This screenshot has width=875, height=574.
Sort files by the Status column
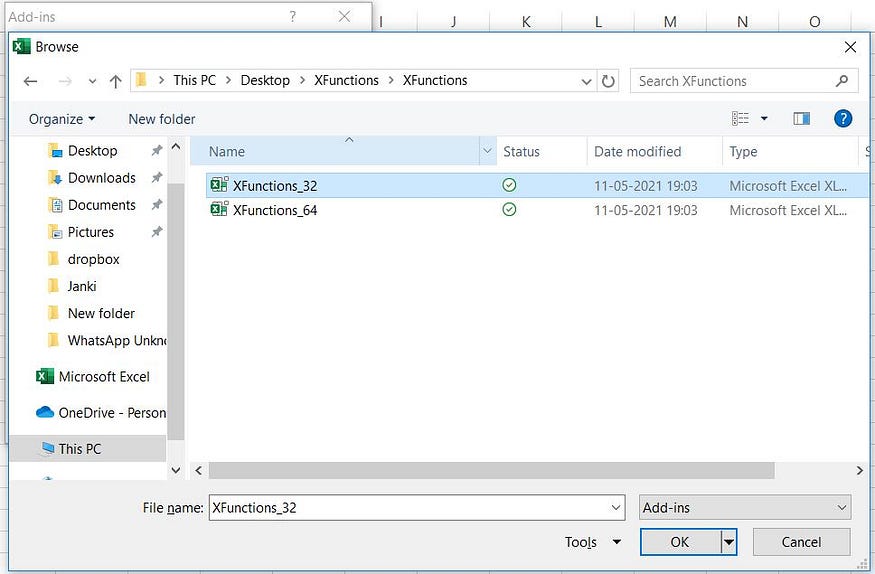pos(521,152)
